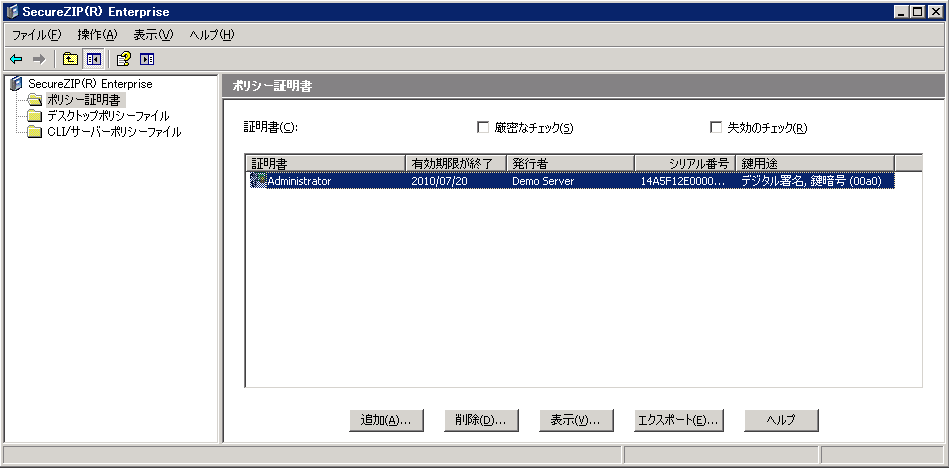This screenshot has height=468, width=949.
Task: Open the ファイル(F) menu
Action: pyautogui.click(x=36, y=35)
